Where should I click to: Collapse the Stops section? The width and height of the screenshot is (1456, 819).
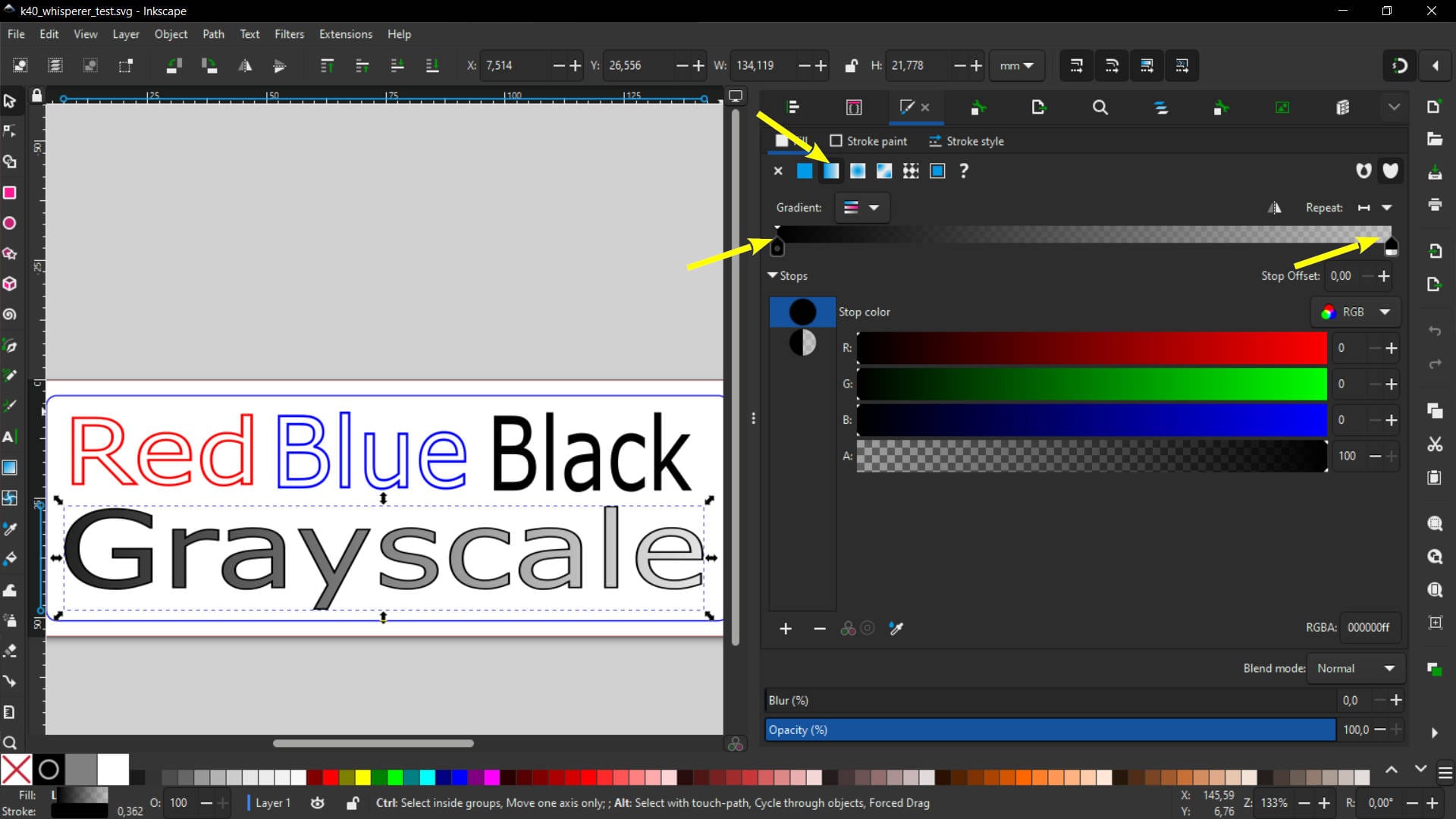pos(773,276)
